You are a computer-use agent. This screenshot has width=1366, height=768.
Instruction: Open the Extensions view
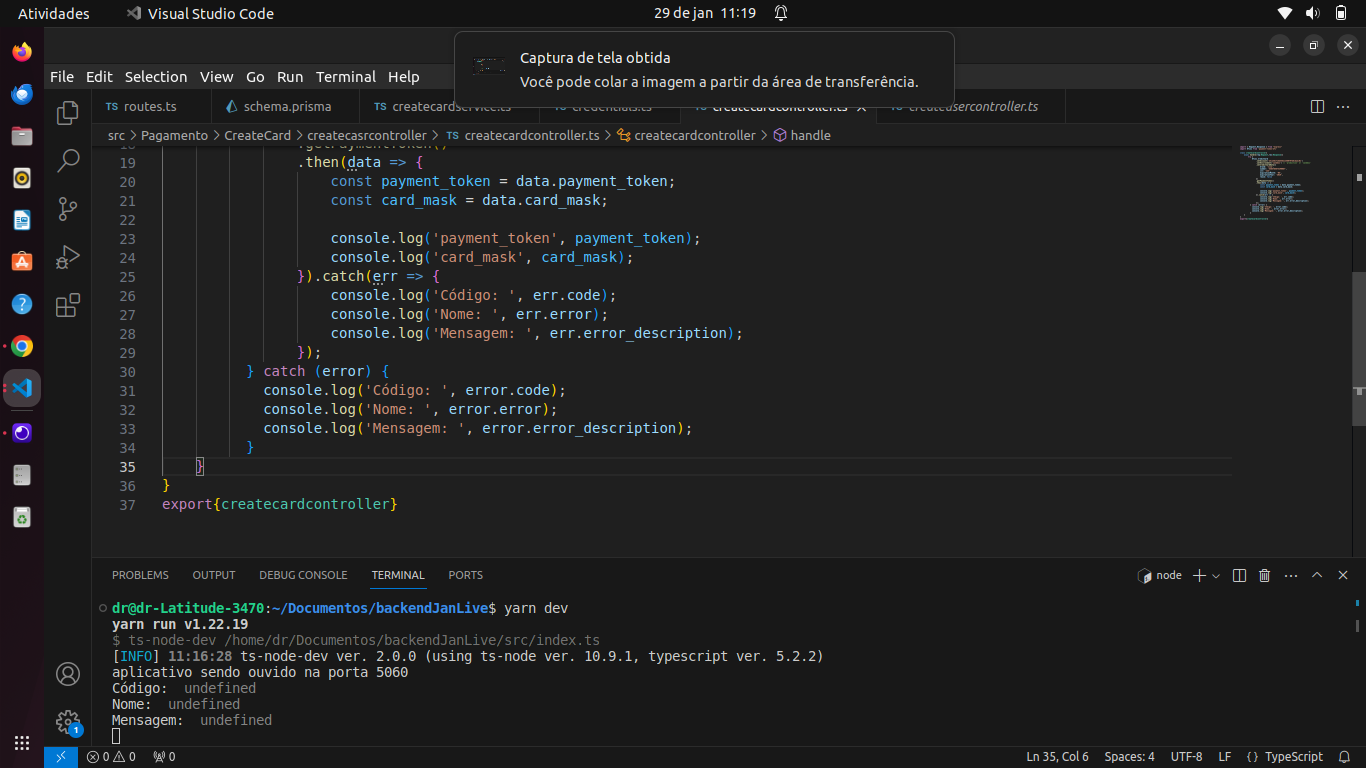68,305
